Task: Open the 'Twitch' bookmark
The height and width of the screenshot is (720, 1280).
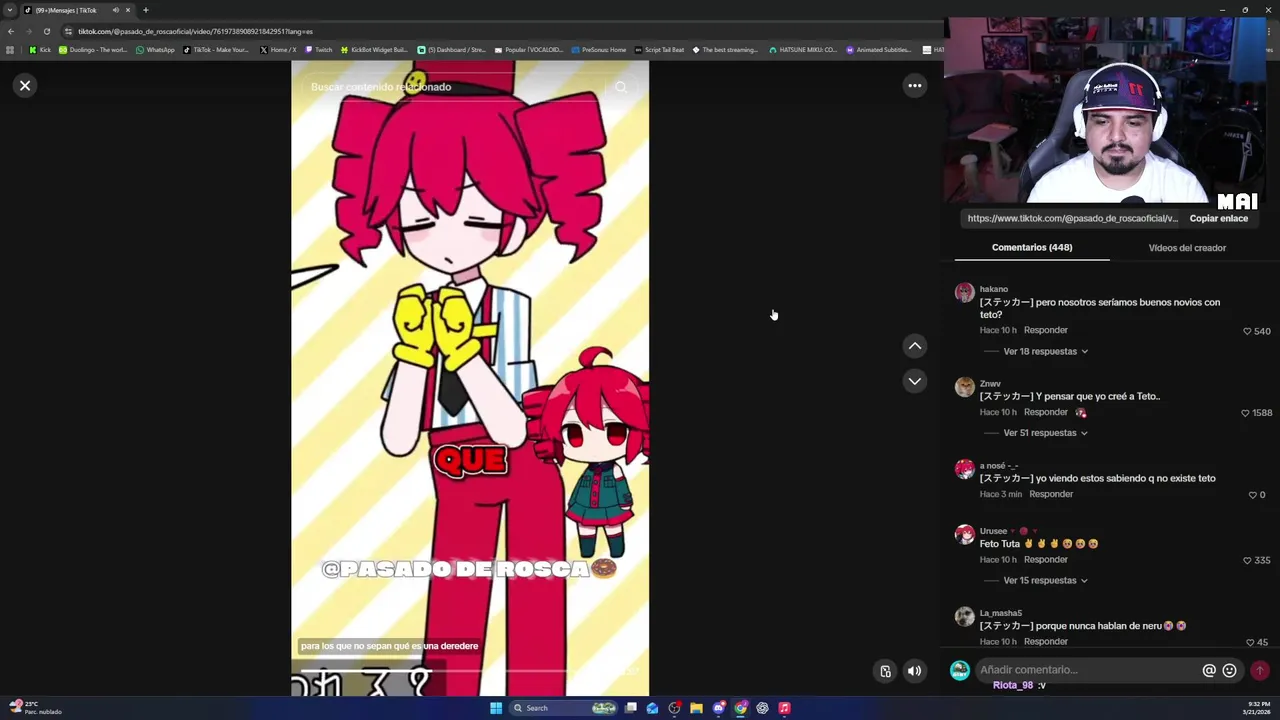Action: pos(319,50)
